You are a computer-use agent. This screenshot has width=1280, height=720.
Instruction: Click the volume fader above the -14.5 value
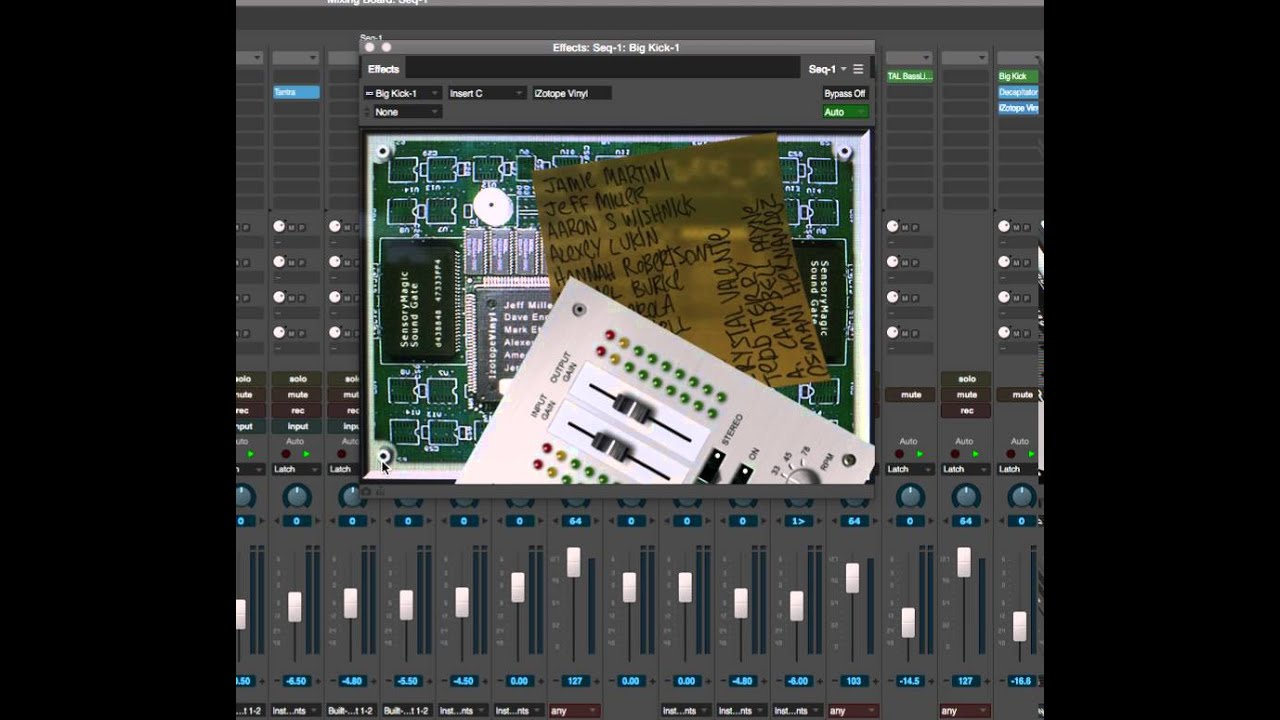click(908, 622)
